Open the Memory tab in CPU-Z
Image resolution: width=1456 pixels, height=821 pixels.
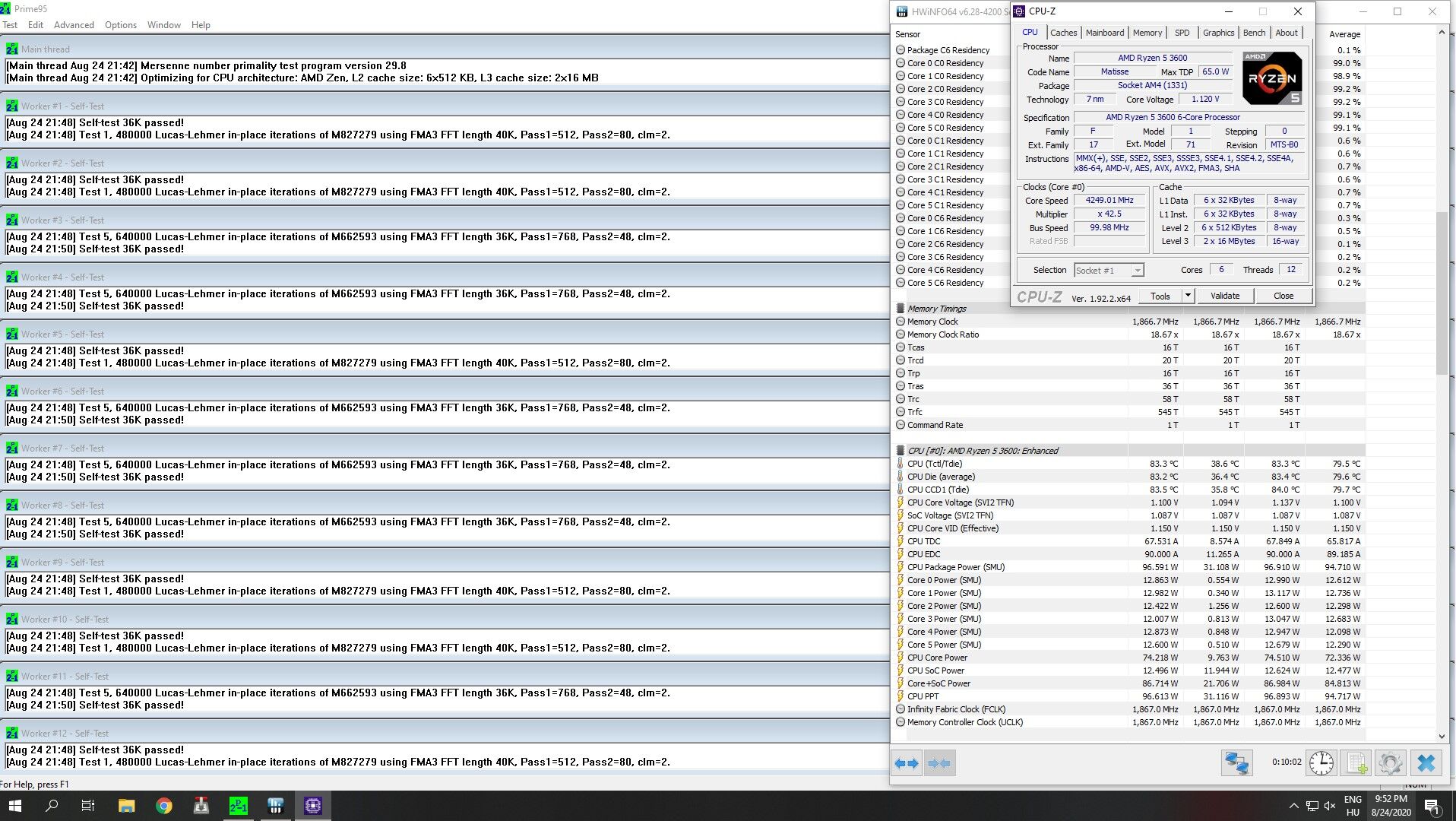(x=1147, y=33)
